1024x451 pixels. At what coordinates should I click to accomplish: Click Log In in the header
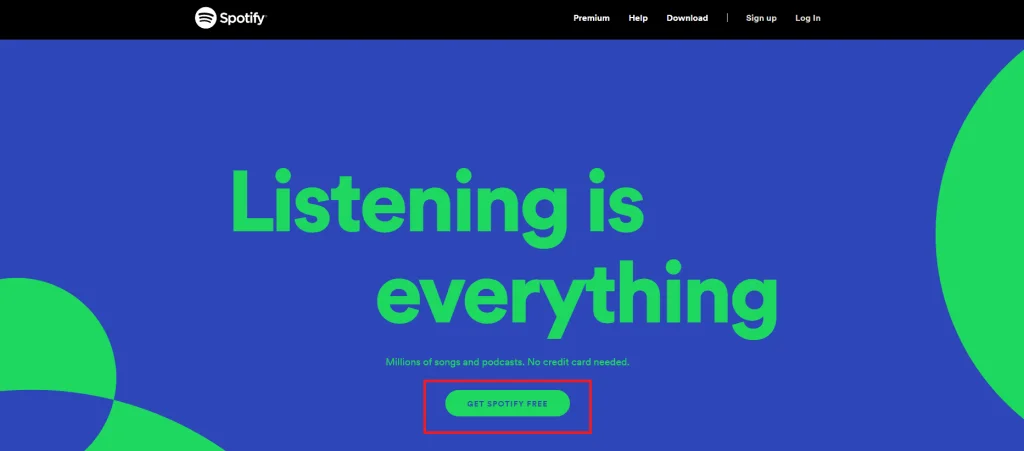pos(808,18)
